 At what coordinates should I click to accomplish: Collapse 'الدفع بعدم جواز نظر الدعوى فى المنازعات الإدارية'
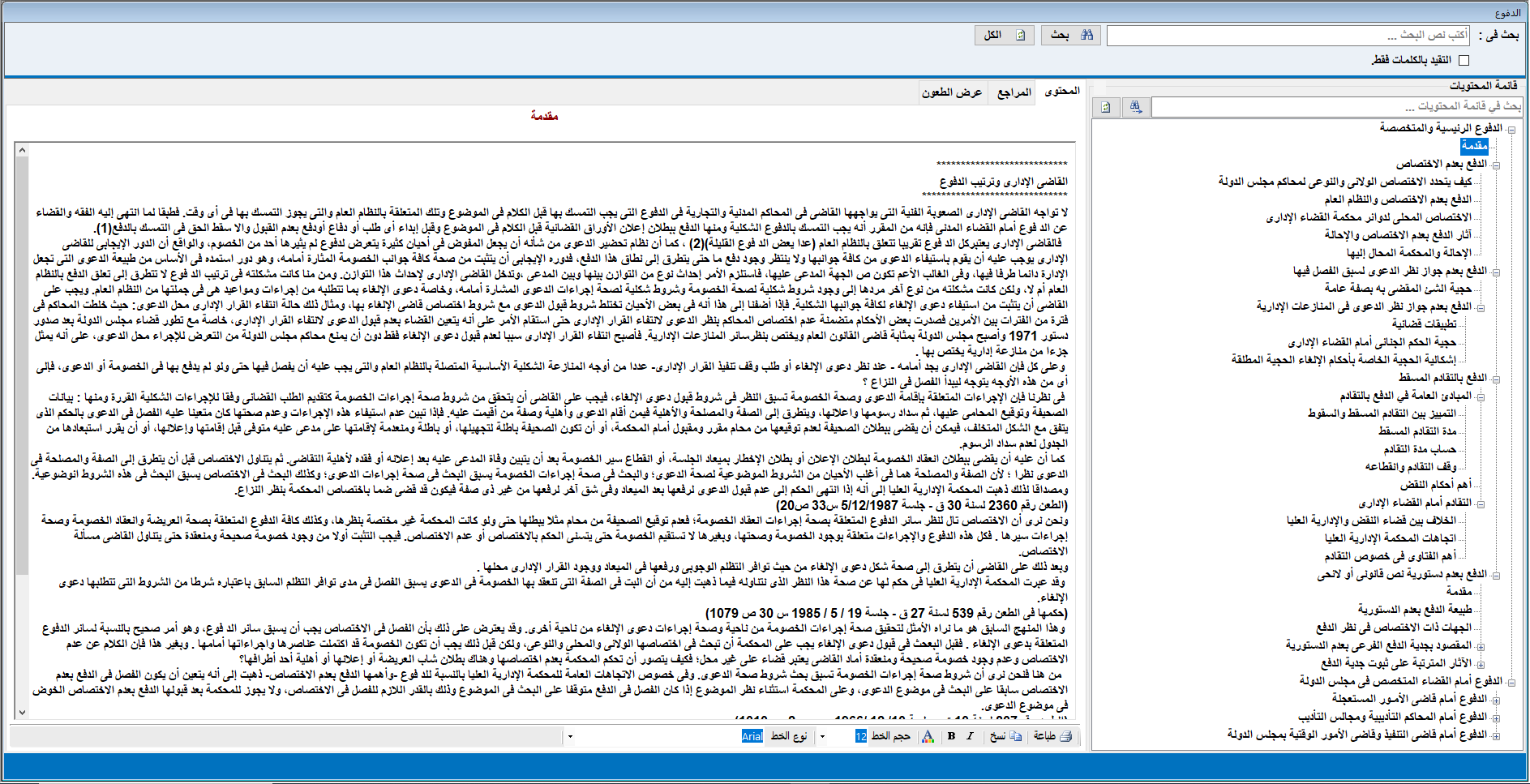(x=1481, y=307)
